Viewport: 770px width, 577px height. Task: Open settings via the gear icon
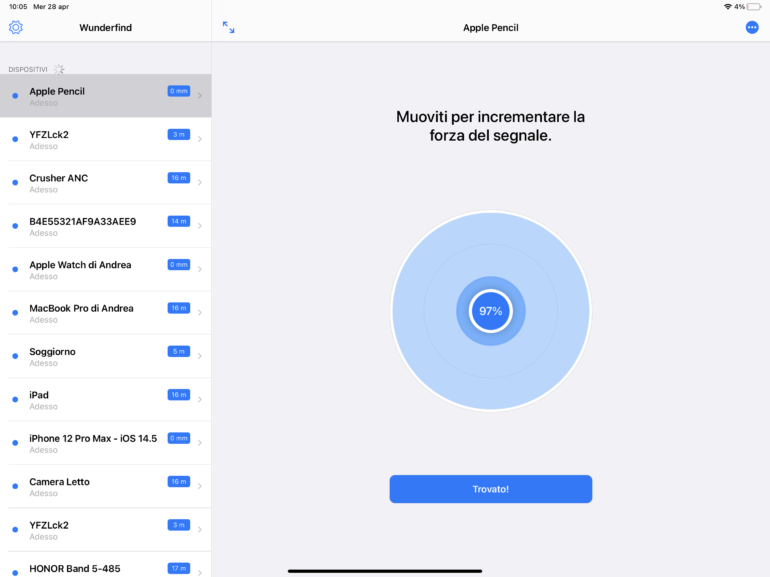tap(16, 27)
